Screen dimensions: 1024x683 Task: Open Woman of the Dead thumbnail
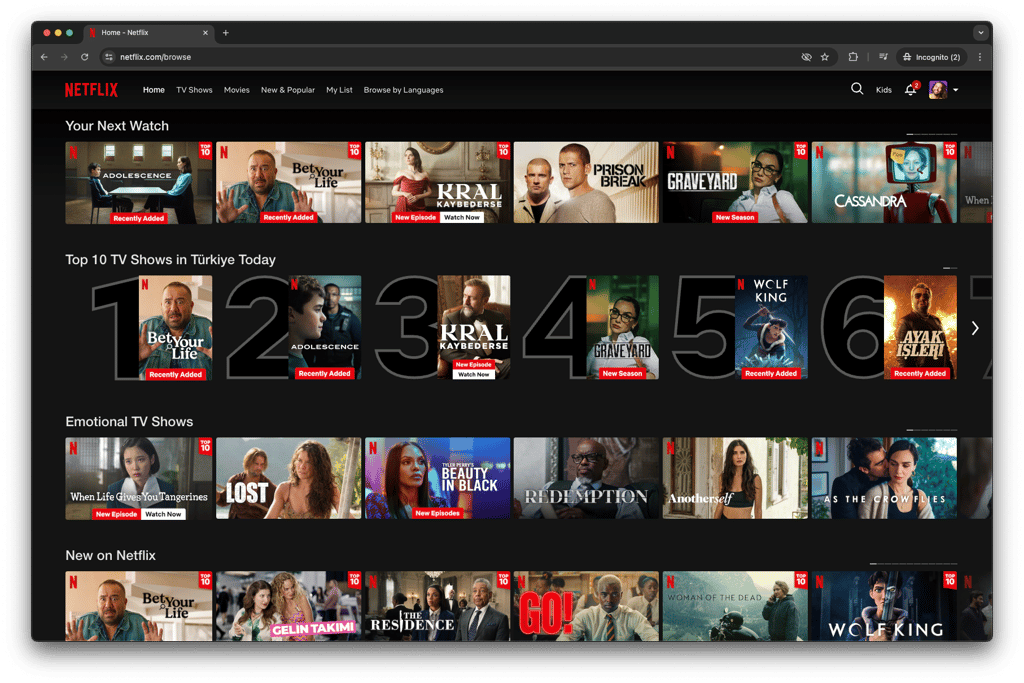(735, 606)
